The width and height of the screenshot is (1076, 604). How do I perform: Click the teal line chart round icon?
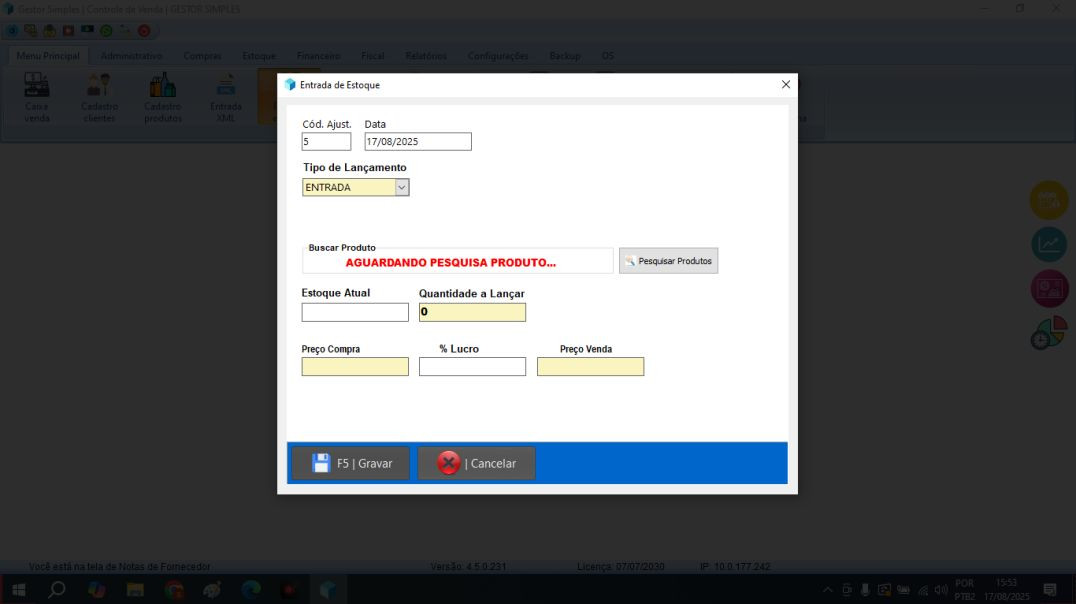tap(1049, 244)
